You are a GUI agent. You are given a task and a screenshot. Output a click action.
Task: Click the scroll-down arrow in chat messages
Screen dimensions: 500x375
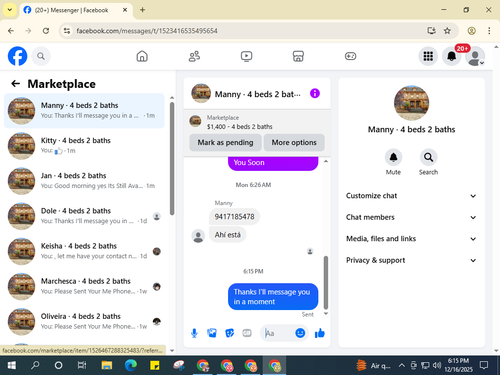326,313
